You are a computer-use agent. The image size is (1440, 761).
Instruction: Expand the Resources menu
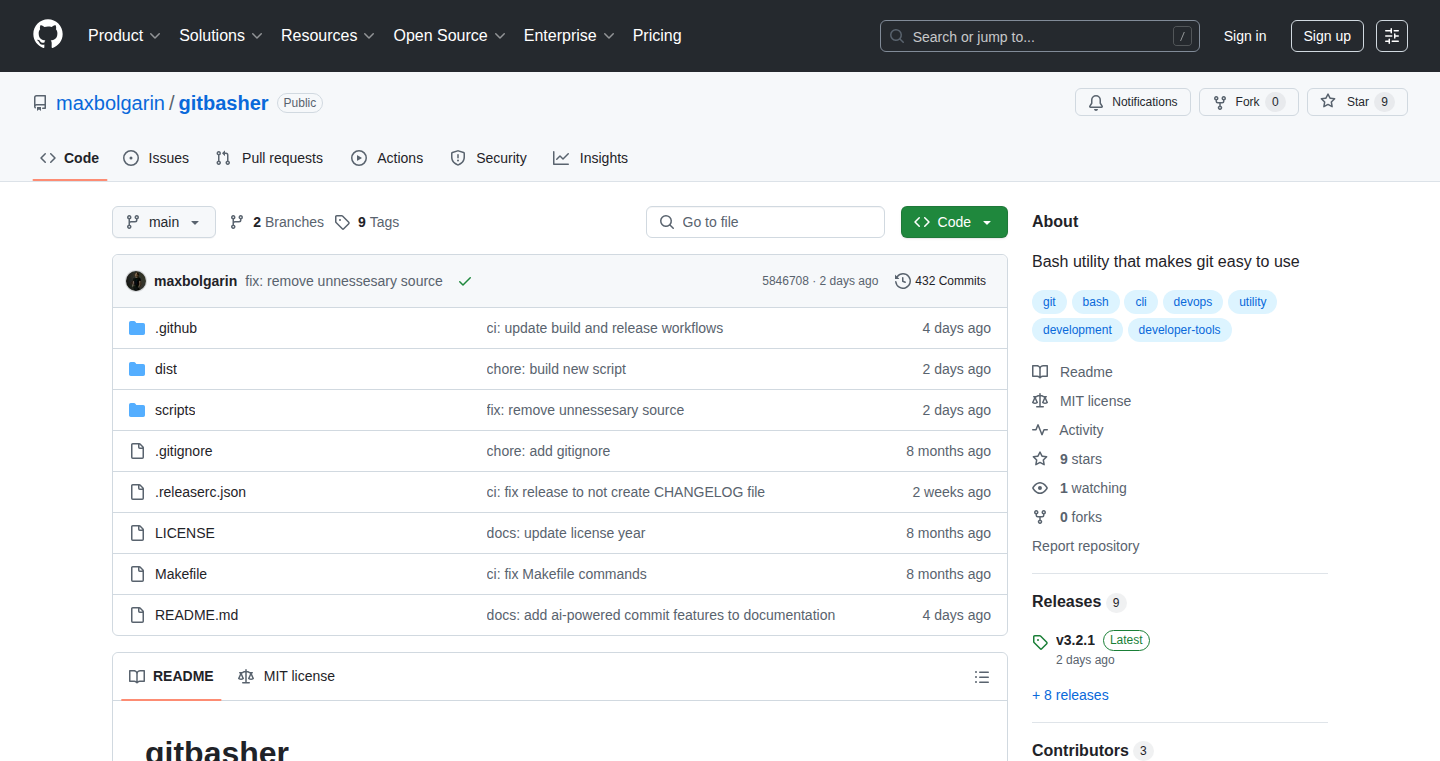point(328,35)
